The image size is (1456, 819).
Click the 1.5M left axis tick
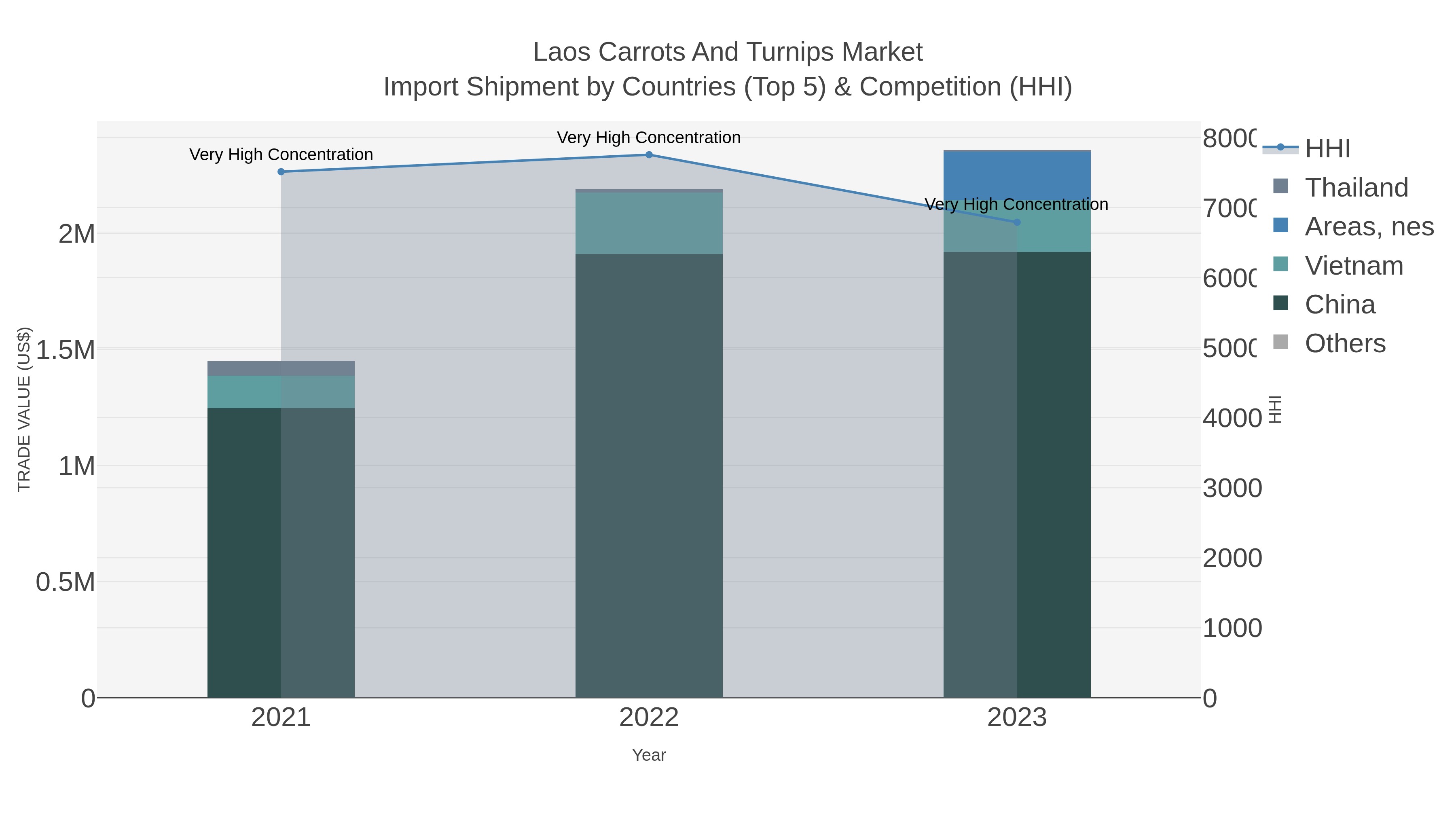66,350
